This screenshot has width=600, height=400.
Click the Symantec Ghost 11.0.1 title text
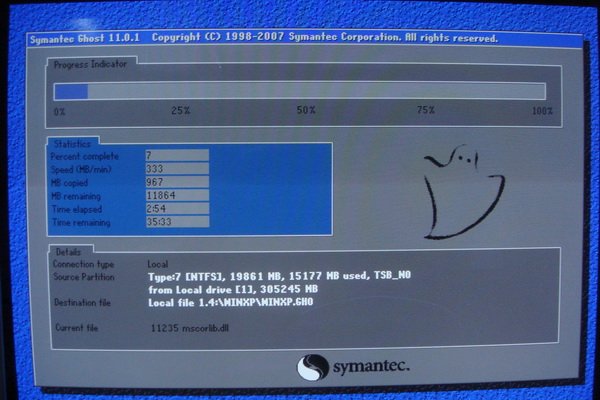(85, 39)
